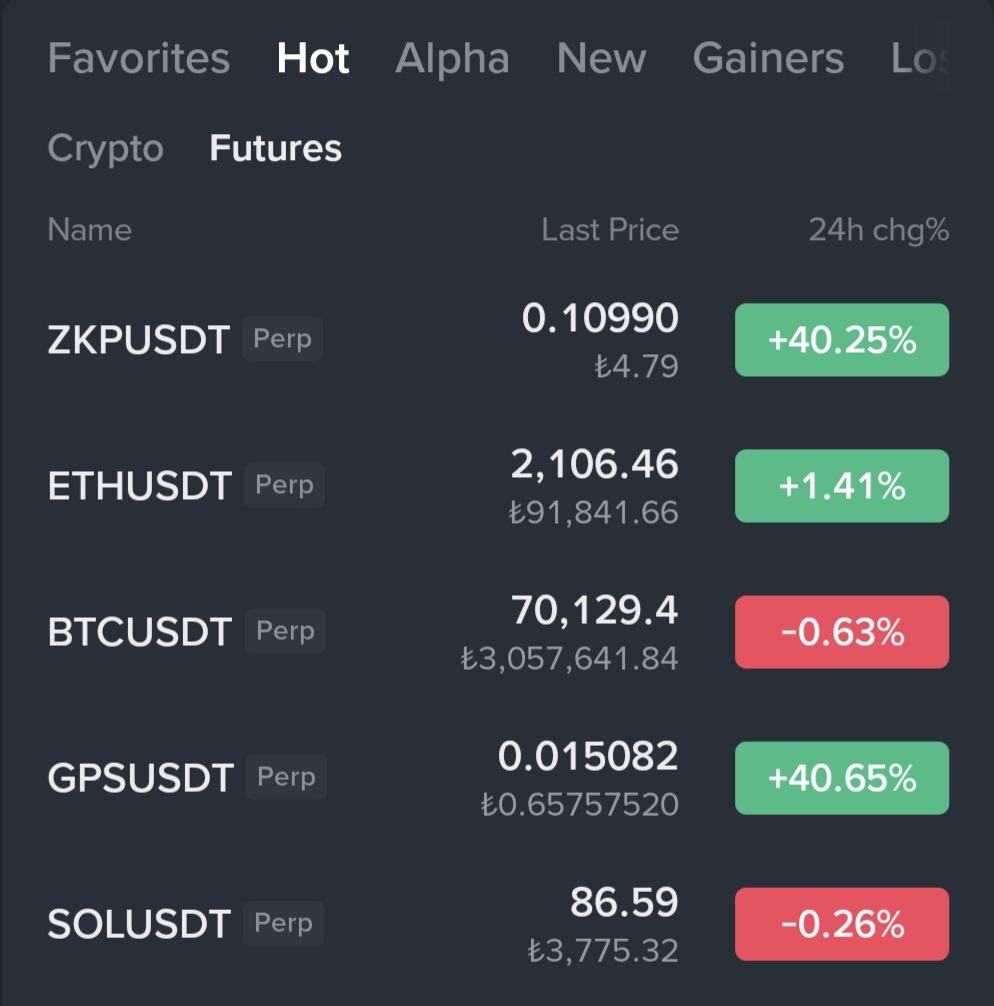Go to the New tab

[600, 59]
